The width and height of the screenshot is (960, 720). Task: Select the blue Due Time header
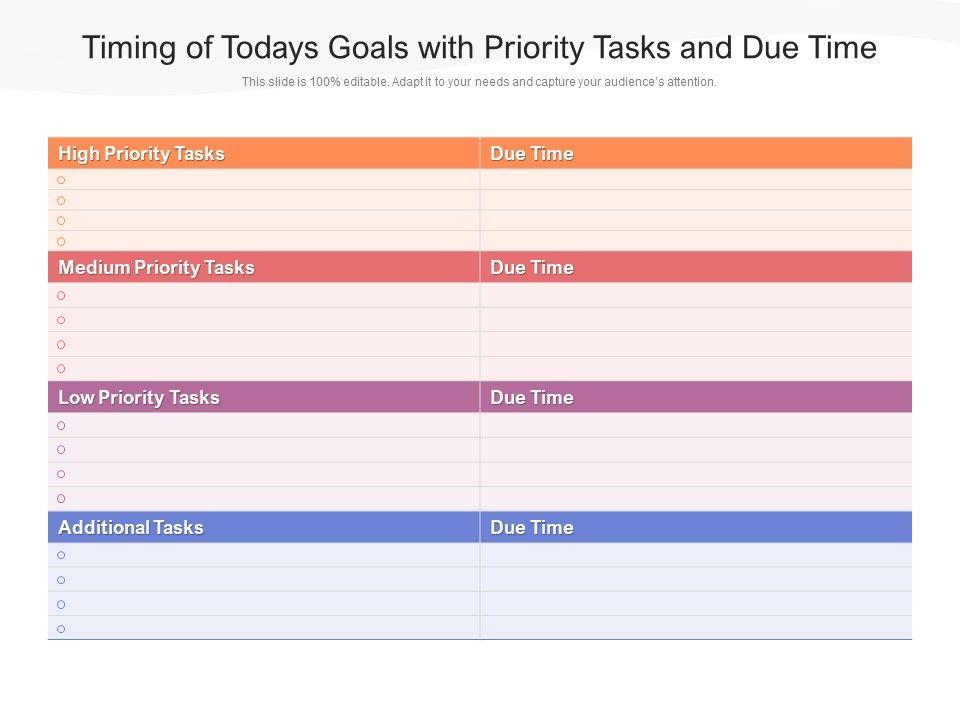(x=532, y=528)
